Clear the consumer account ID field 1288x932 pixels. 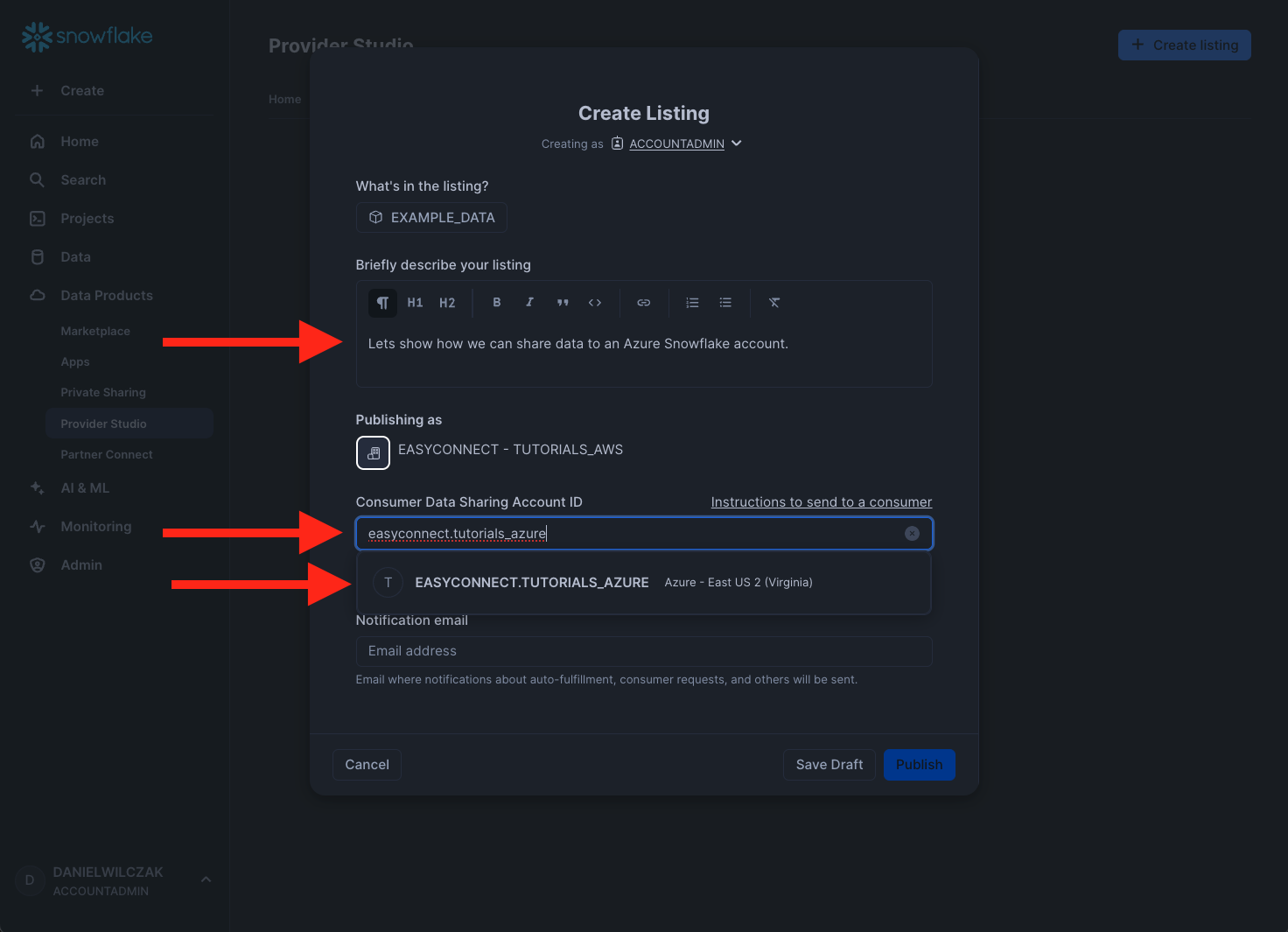[912, 534]
